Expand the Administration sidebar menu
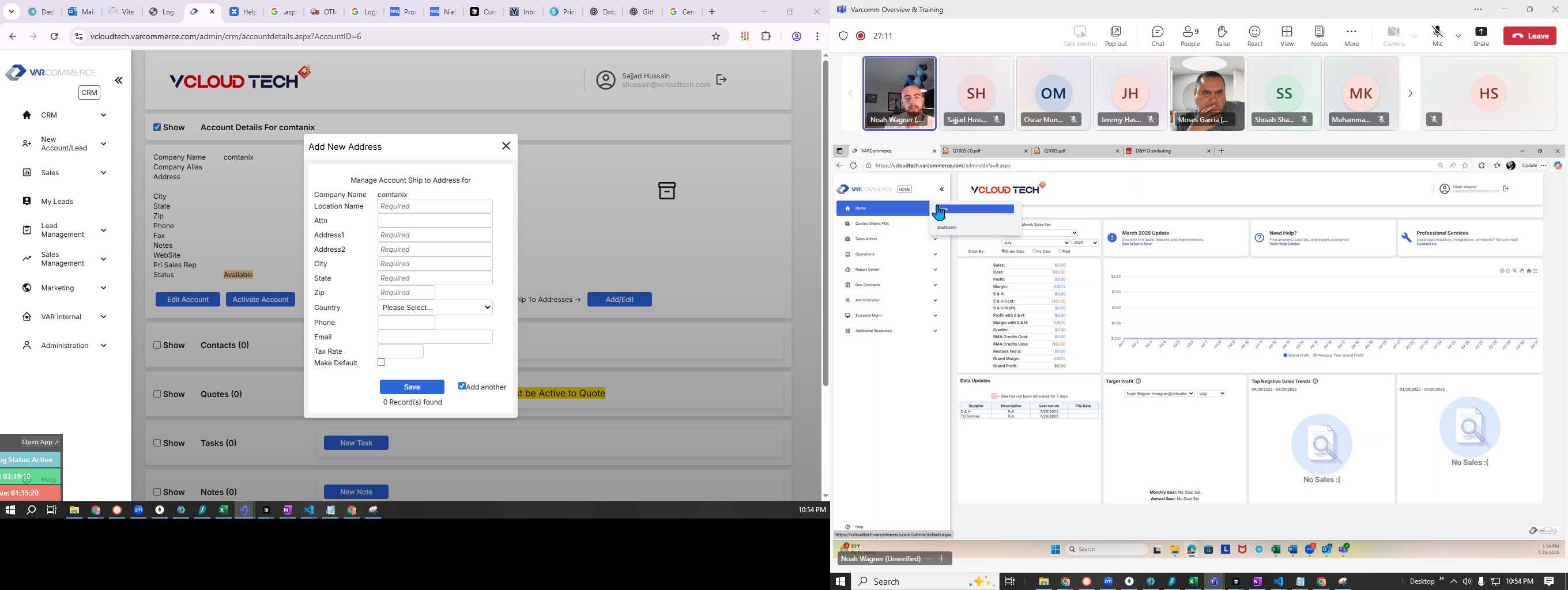The width and height of the screenshot is (1568, 590). pyautogui.click(x=104, y=346)
